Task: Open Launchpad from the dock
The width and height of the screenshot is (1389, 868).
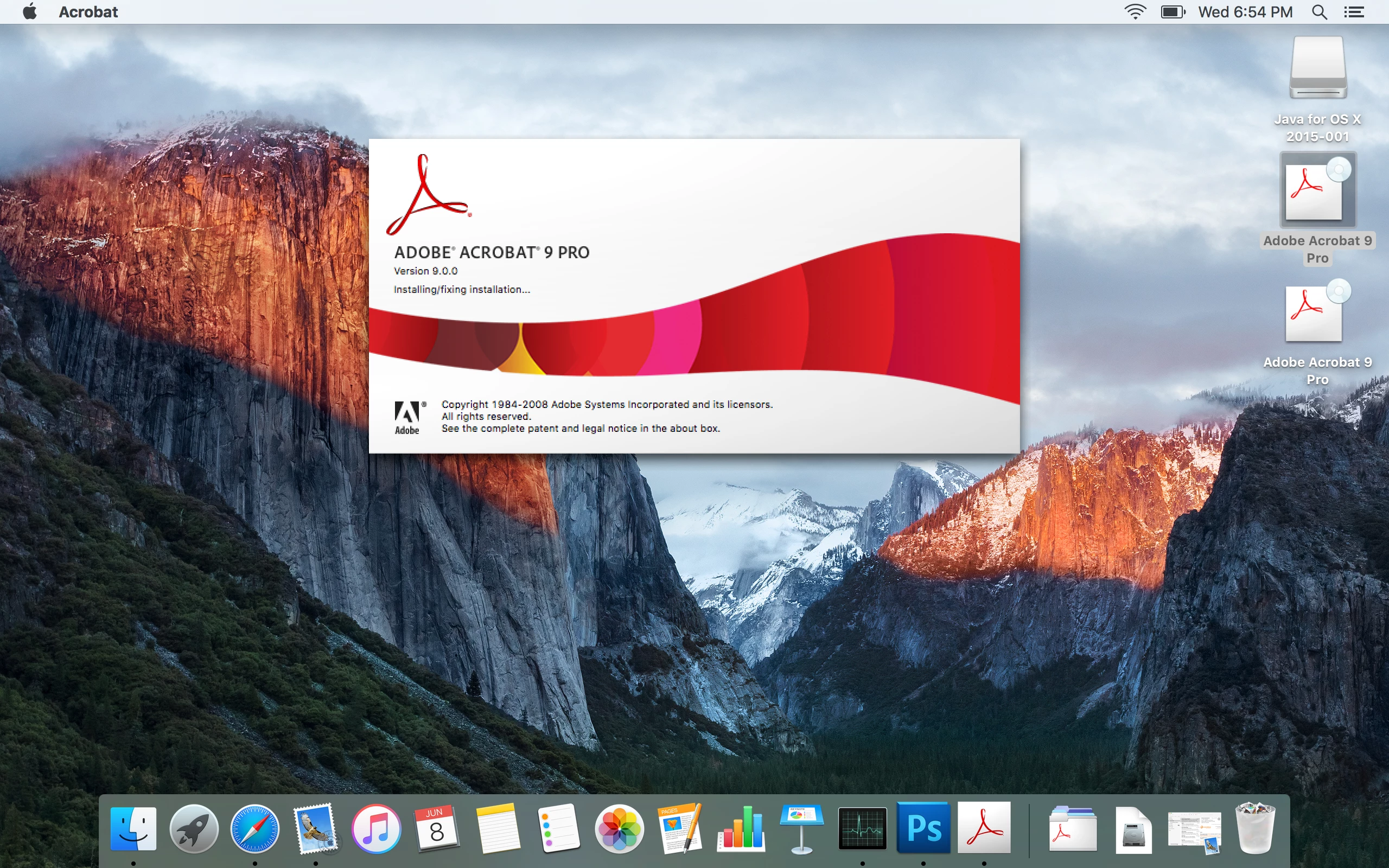Action: point(194,829)
